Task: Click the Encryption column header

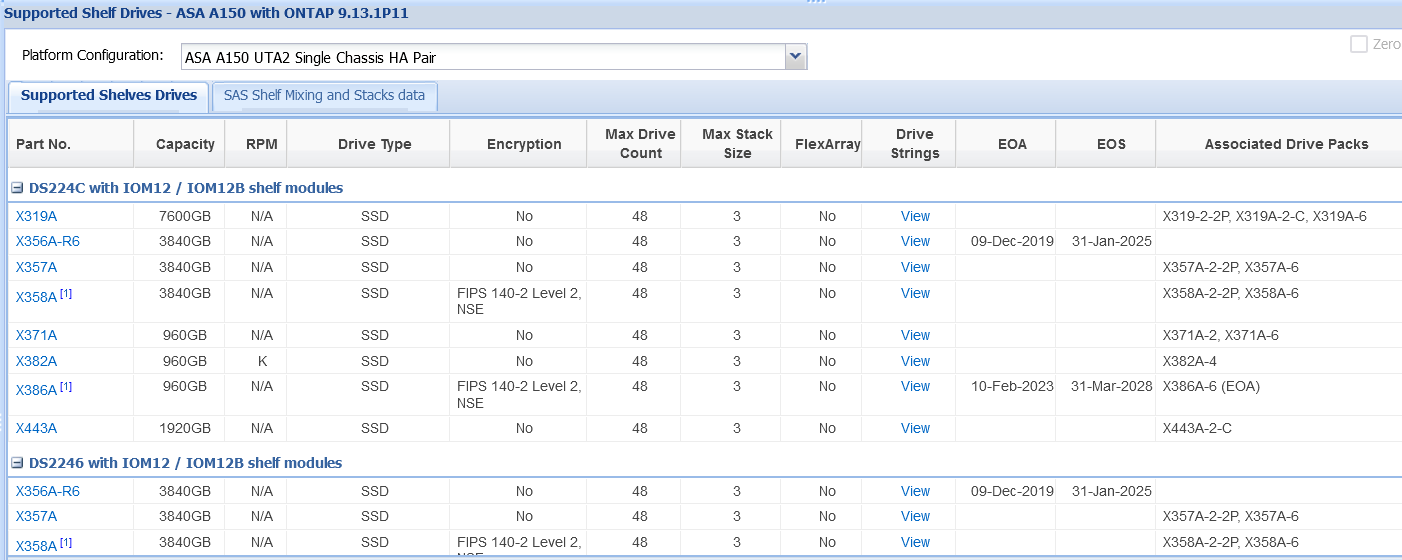Action: pyautogui.click(x=524, y=144)
